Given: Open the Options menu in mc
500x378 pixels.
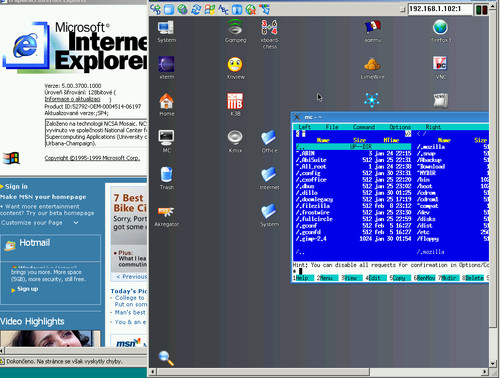Looking at the screenshot, I should (x=400, y=127).
